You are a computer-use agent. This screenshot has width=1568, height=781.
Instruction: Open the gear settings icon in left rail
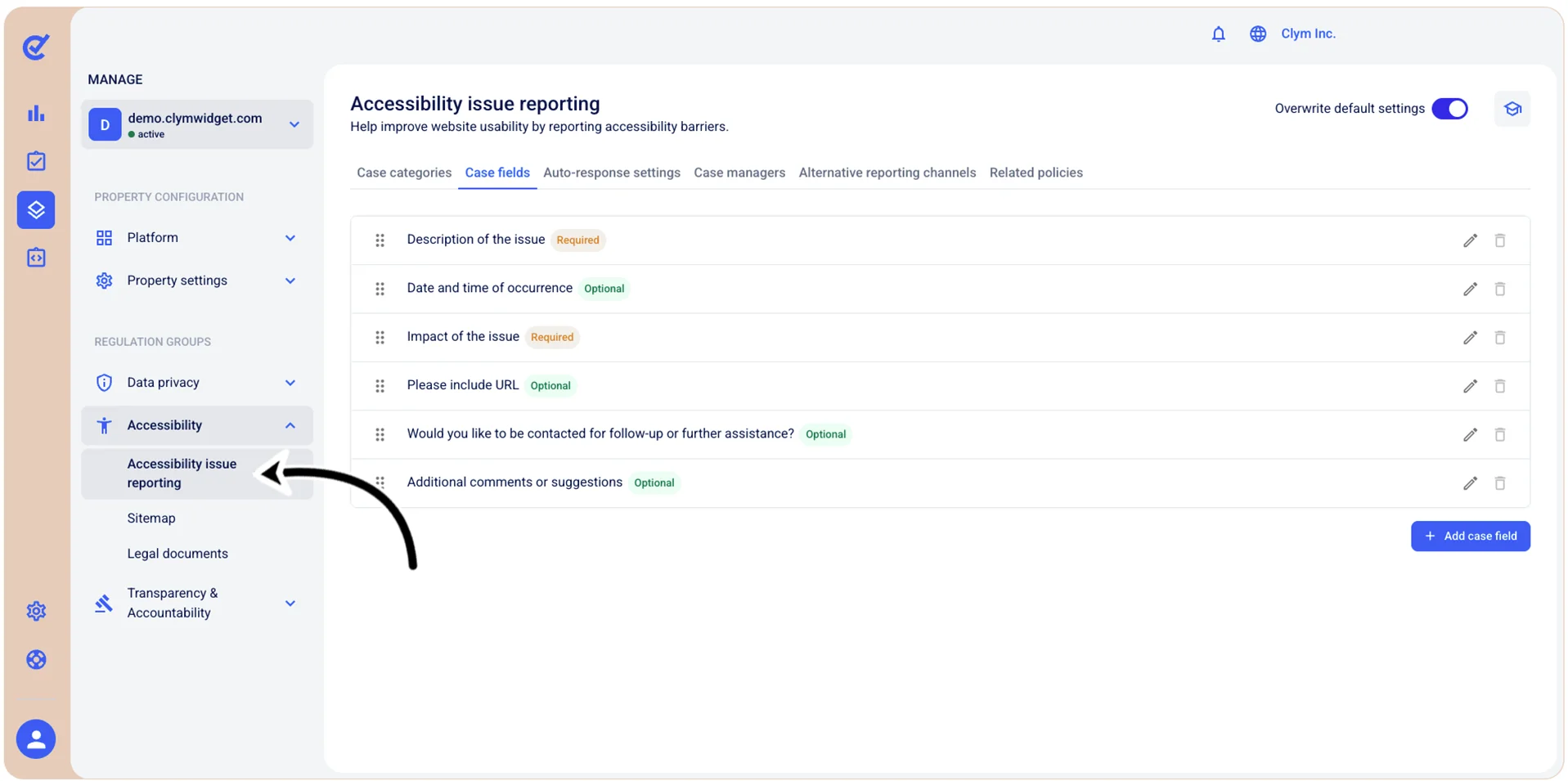(36, 611)
